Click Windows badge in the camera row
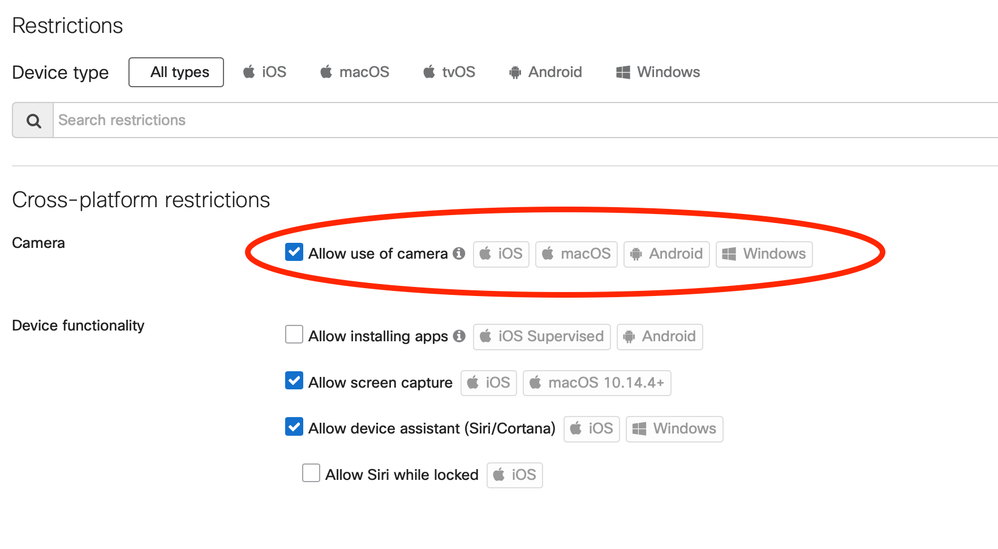 click(764, 254)
